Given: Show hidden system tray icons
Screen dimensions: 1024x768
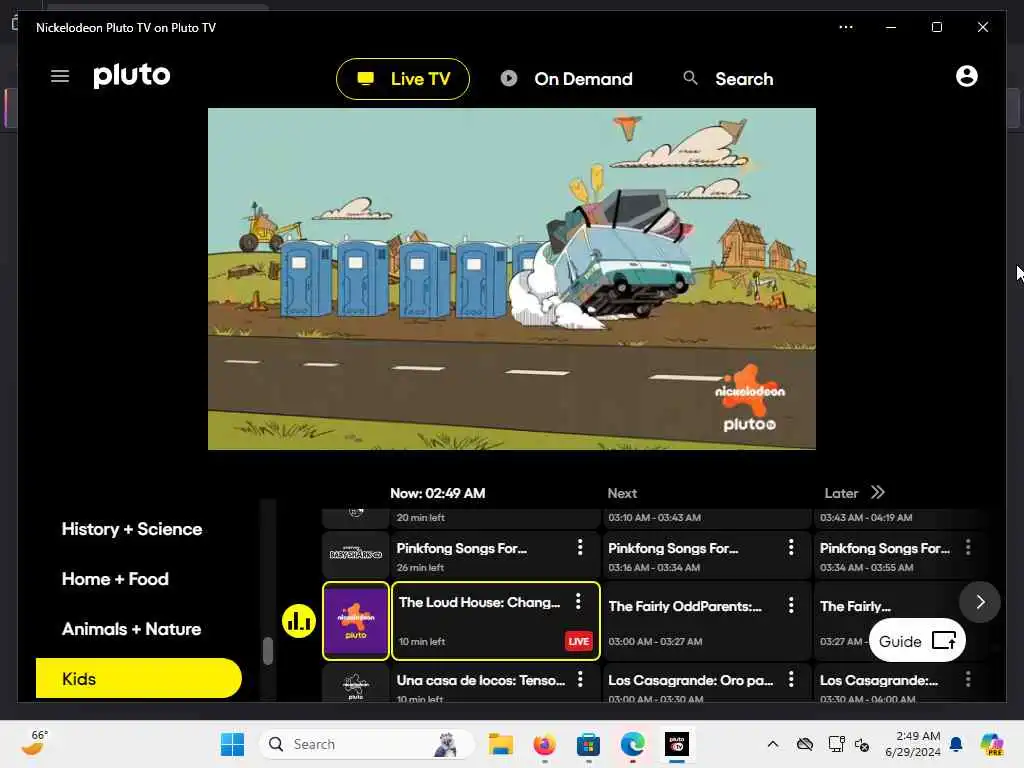Looking at the screenshot, I should (x=773, y=744).
